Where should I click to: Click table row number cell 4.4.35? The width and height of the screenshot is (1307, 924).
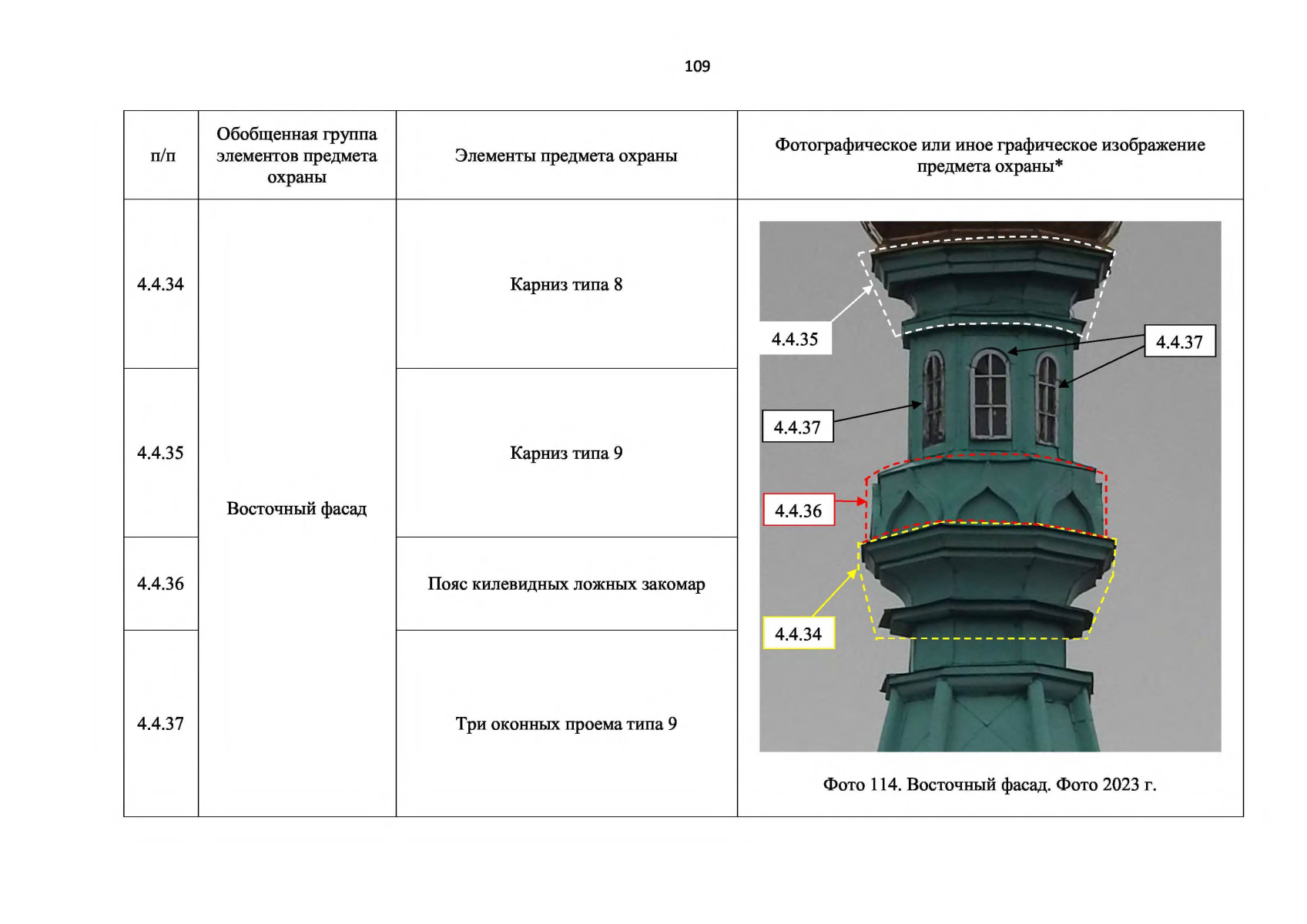pyautogui.click(x=160, y=453)
